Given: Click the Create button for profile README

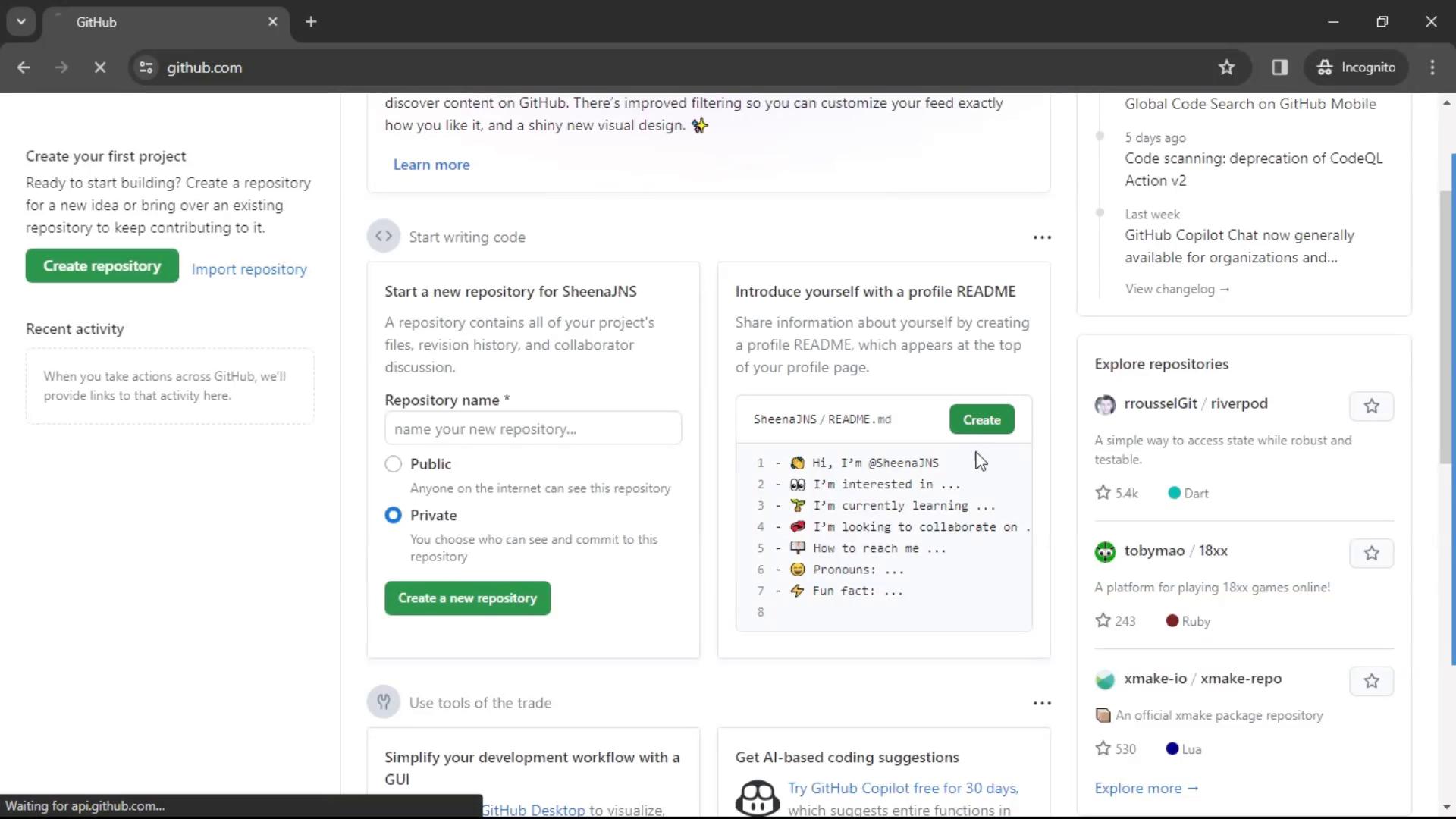Looking at the screenshot, I should coord(982,419).
